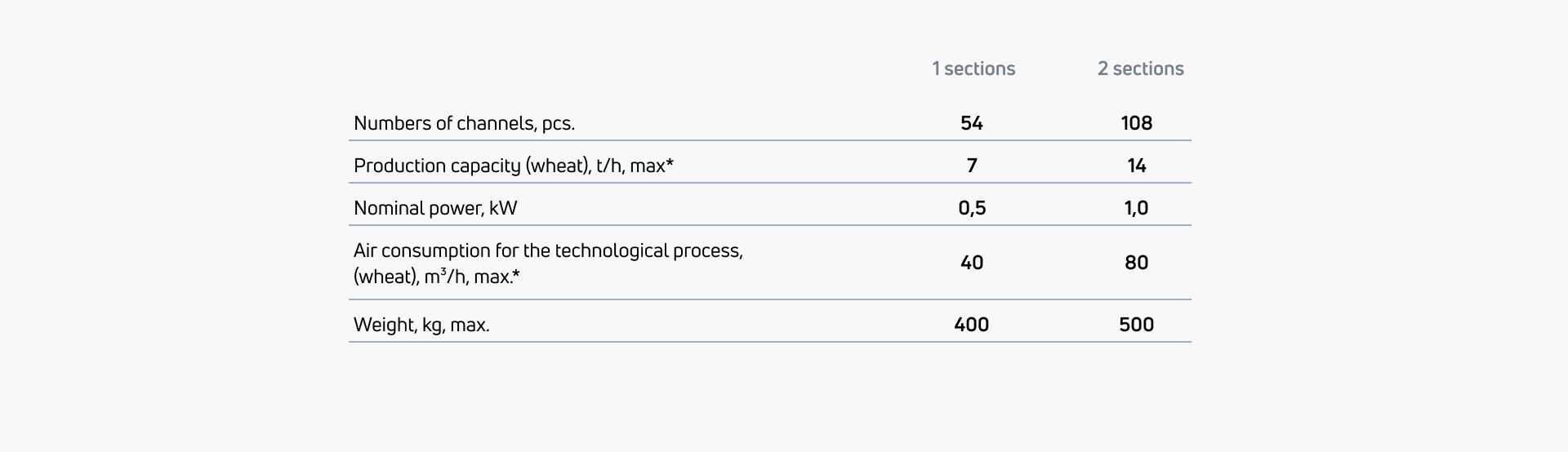
Task: Click production capacity value 7
Action: (972, 166)
